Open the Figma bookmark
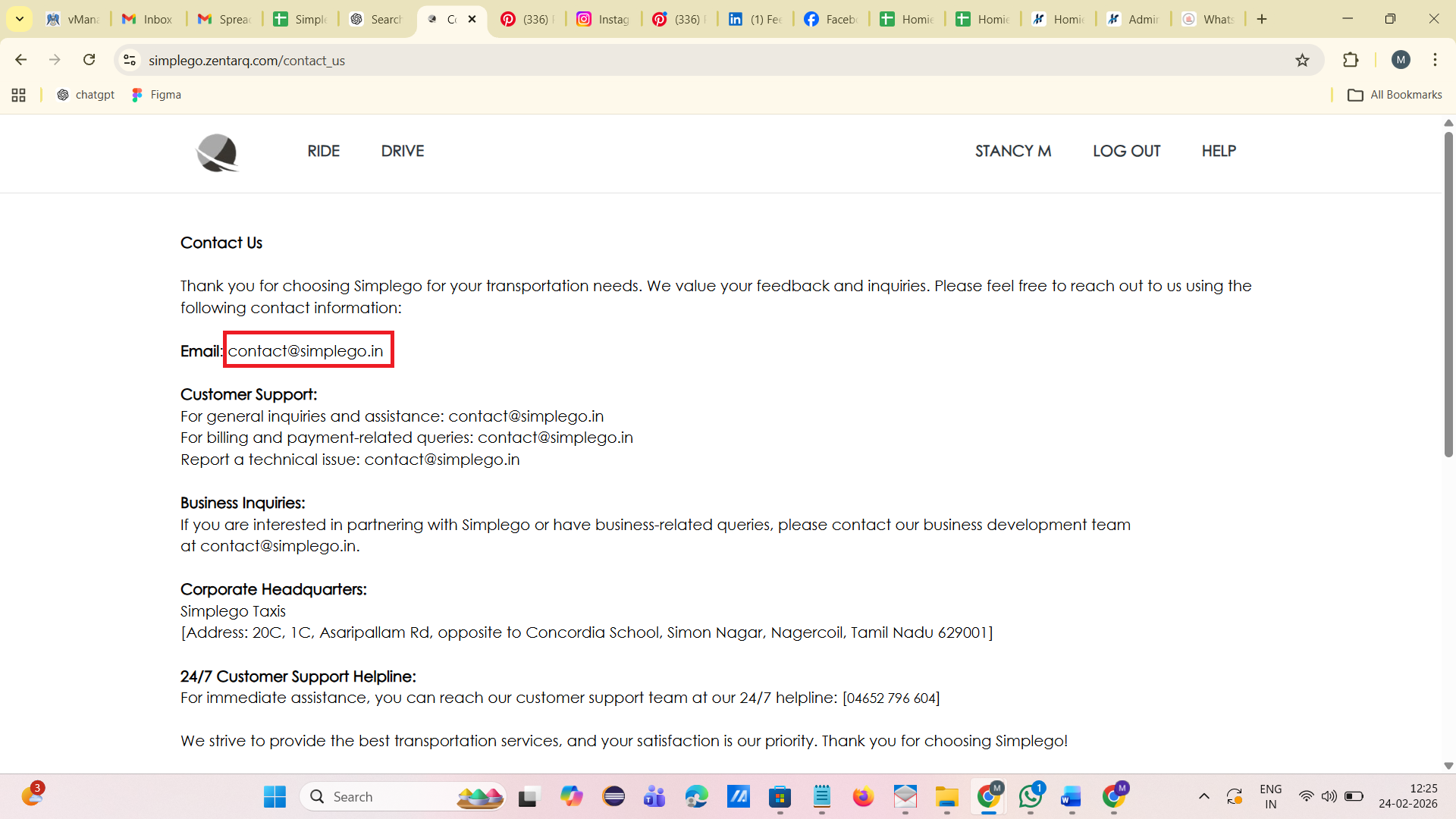 tap(156, 95)
